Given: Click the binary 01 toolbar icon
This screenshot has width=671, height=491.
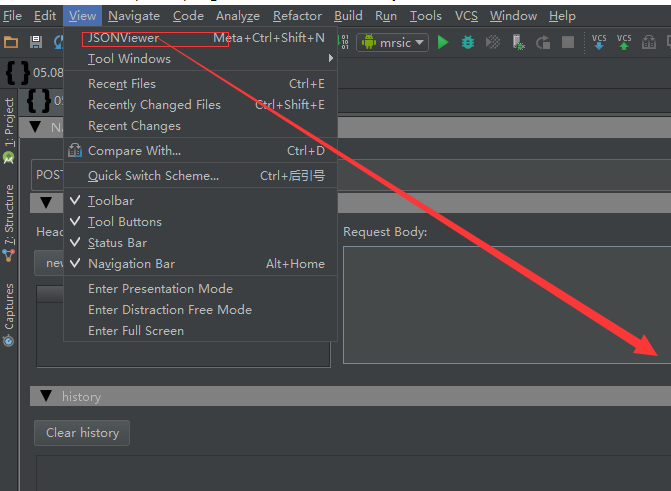Looking at the screenshot, I should (x=344, y=42).
